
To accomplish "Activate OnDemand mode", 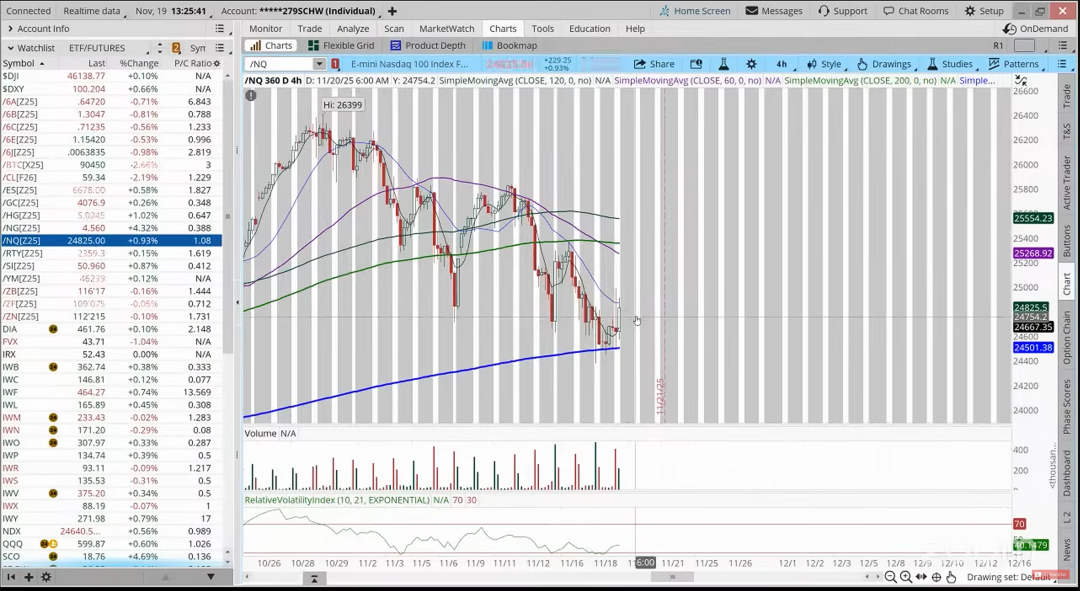I will click(1036, 28).
